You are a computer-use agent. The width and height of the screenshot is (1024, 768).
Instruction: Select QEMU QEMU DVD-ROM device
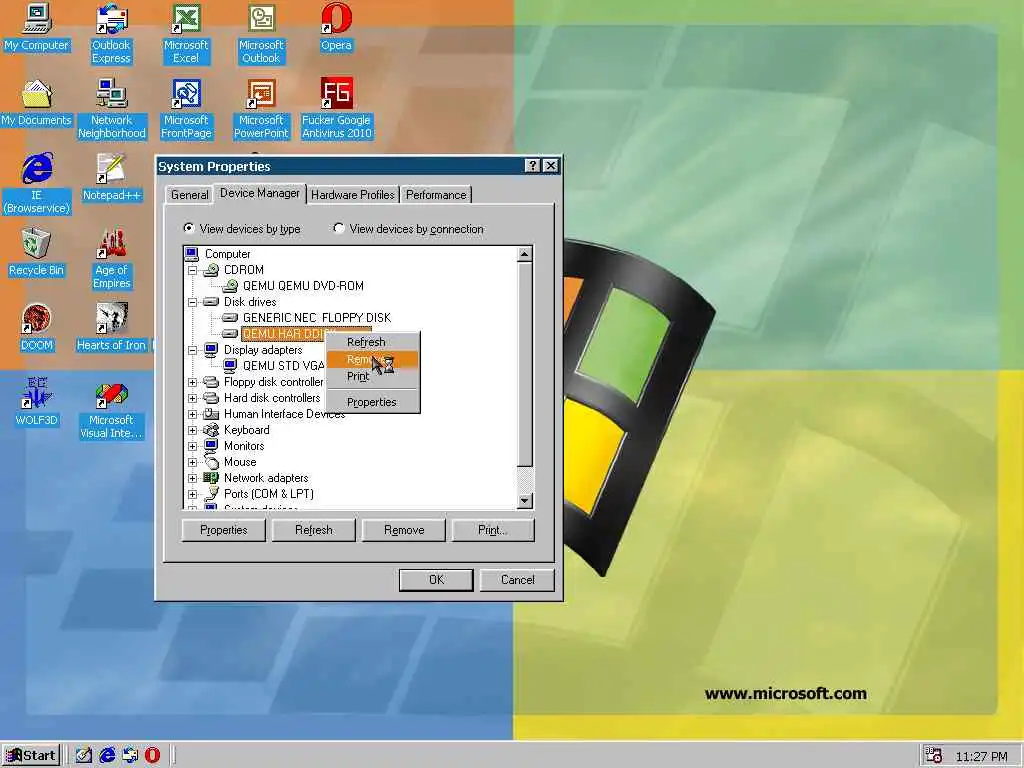tap(303, 286)
